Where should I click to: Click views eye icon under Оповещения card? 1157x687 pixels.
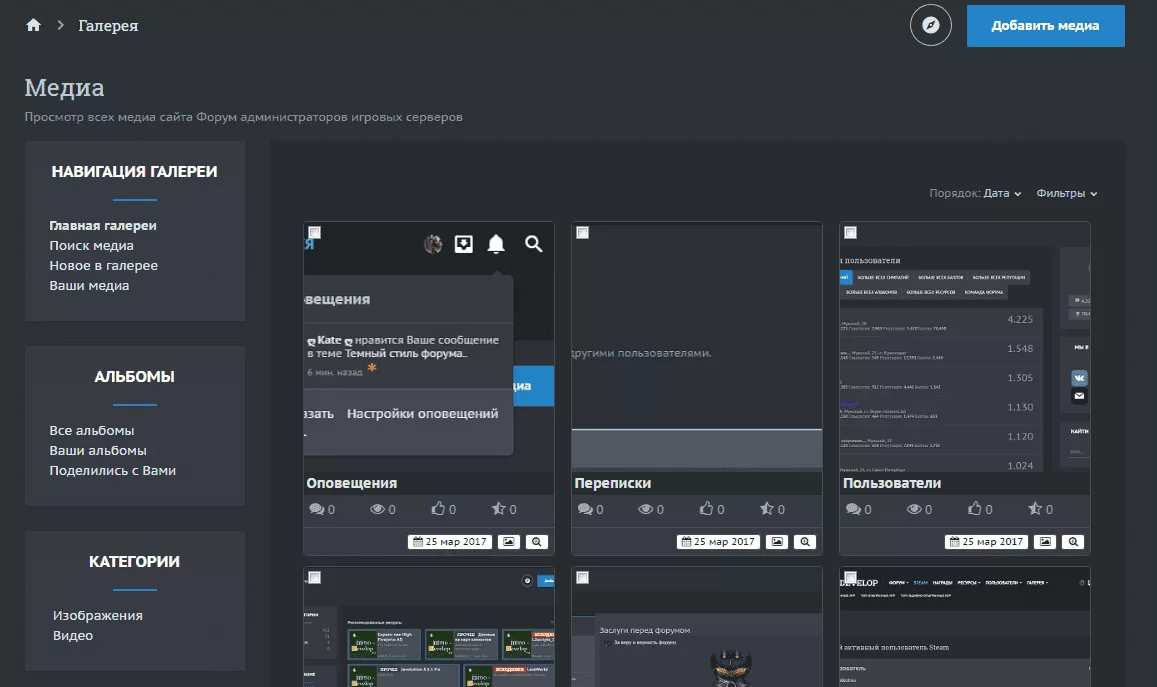tap(377, 509)
